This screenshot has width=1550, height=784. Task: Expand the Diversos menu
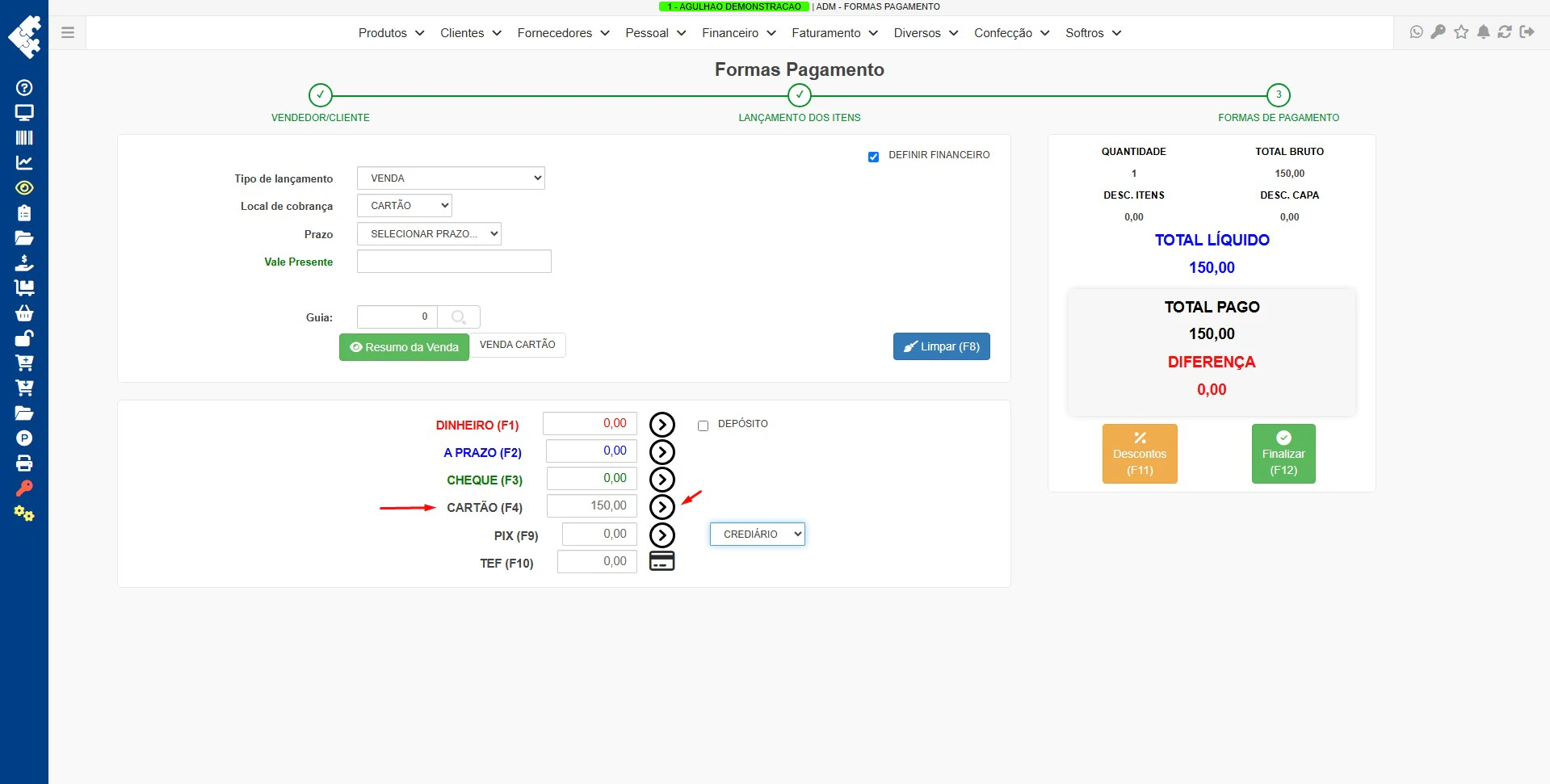[926, 33]
